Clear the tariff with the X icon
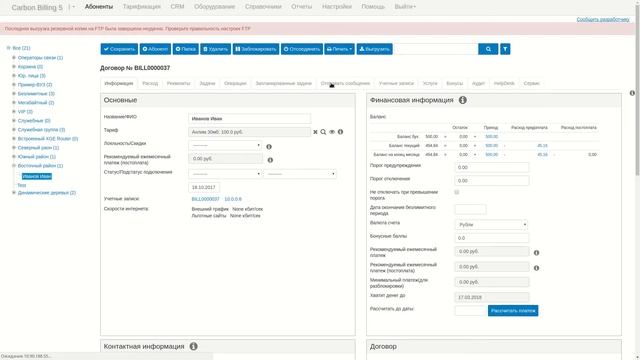This screenshot has height=360, width=640. pos(315,132)
